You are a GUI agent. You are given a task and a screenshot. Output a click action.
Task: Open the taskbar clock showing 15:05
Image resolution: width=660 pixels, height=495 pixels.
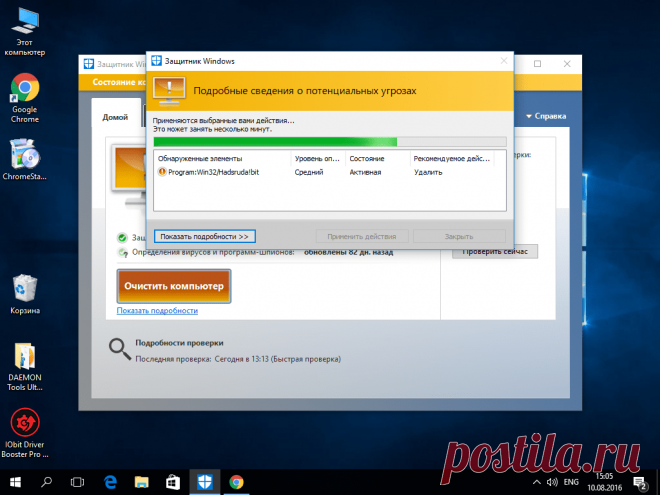point(604,482)
